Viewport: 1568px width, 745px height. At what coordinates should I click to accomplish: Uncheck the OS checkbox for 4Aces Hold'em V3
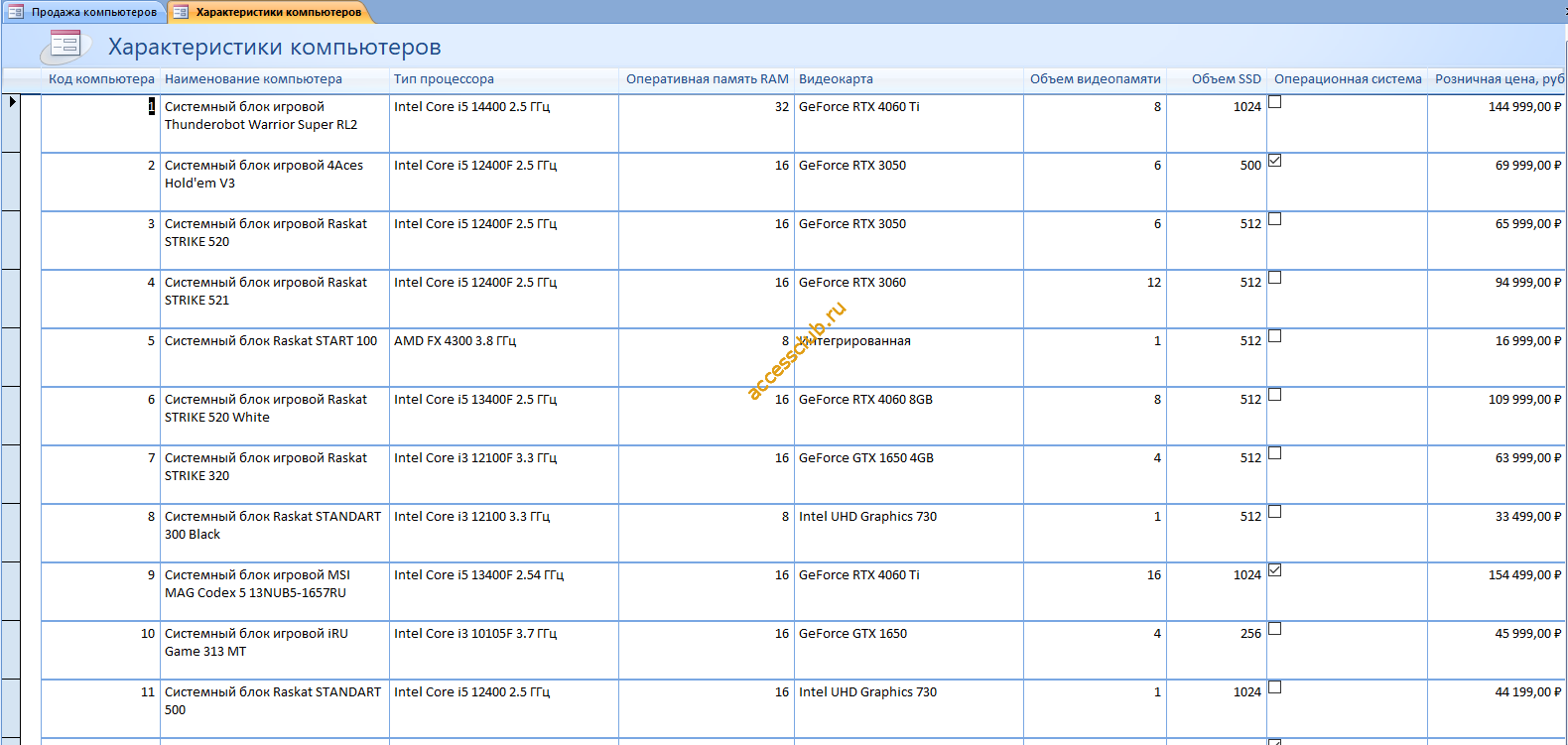(x=1275, y=161)
